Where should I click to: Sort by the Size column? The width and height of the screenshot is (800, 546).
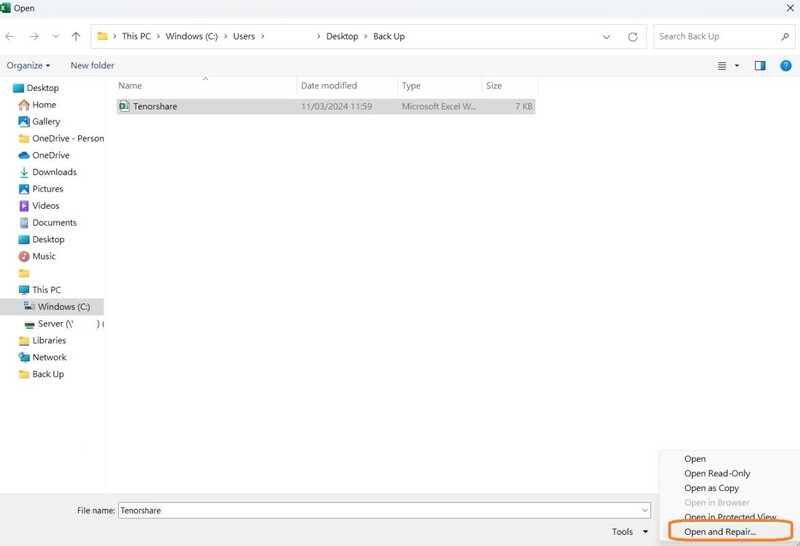click(494, 86)
